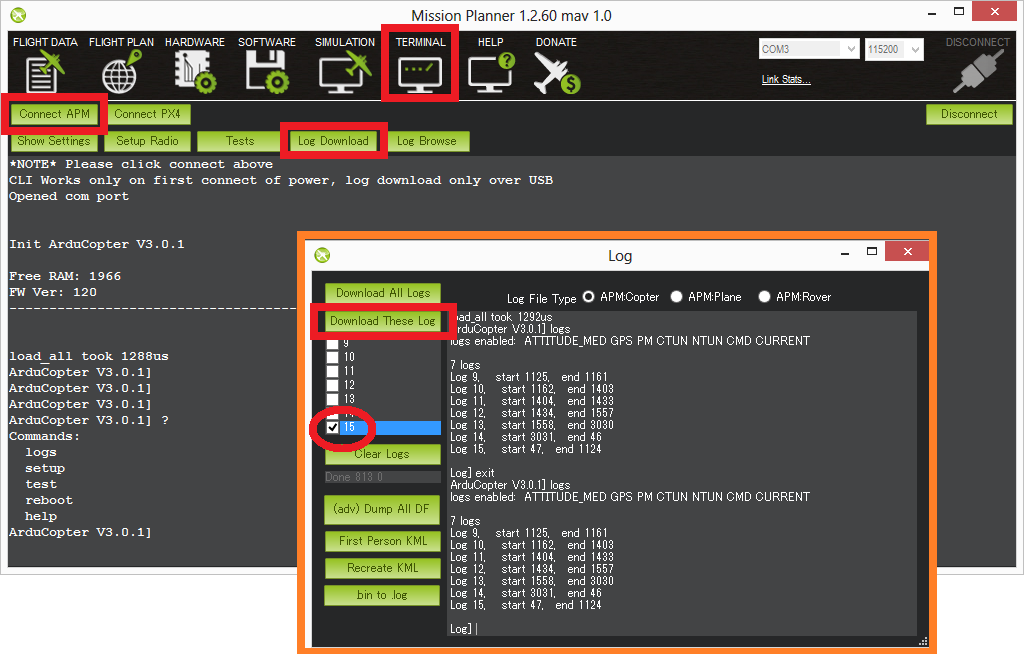Click the Clear Logs button
Viewport: 1024px width, 654px height.
pos(383,454)
